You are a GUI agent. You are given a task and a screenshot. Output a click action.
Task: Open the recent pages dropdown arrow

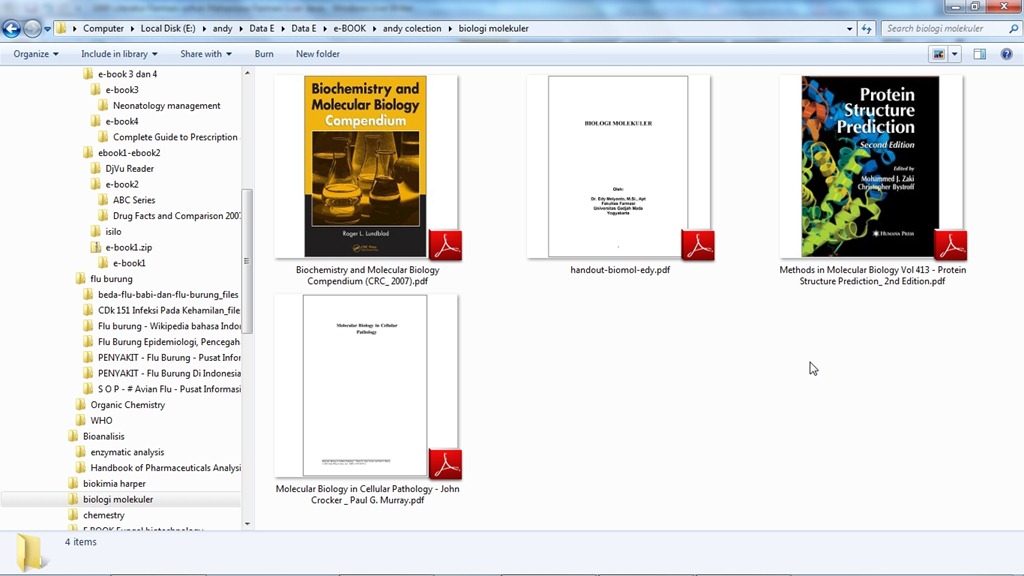[x=47, y=29]
